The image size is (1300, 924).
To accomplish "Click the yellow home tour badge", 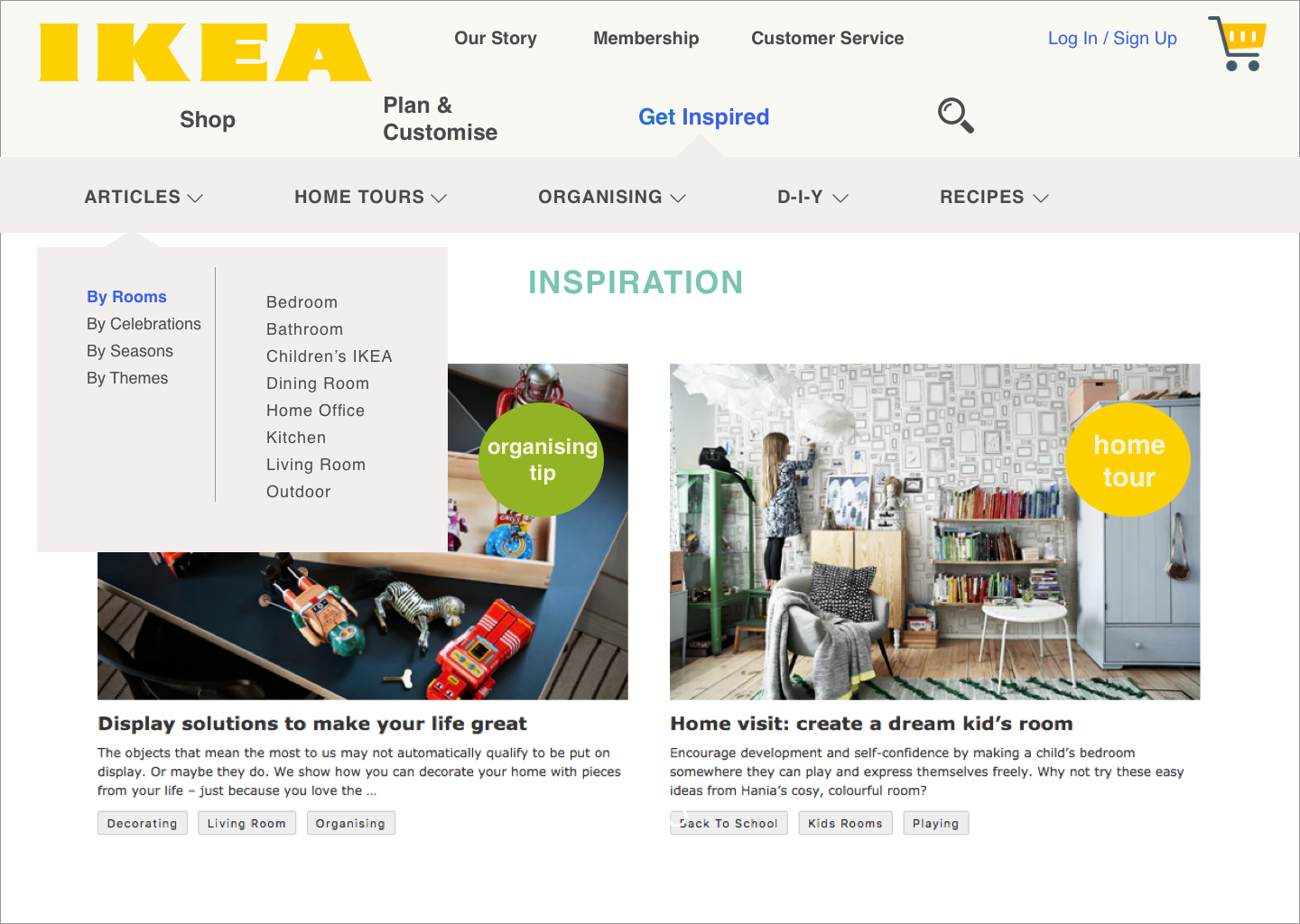I will point(1128,460).
